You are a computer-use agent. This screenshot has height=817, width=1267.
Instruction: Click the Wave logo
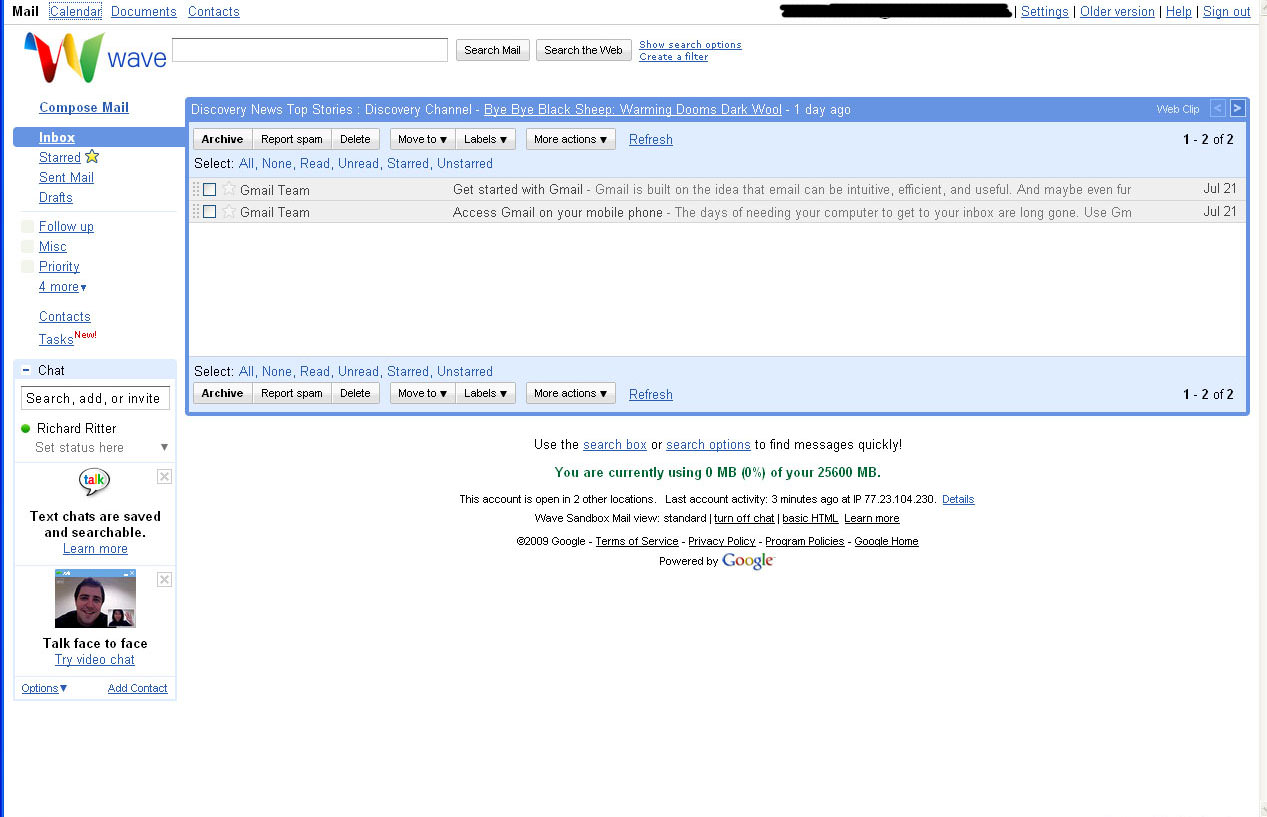coord(95,57)
